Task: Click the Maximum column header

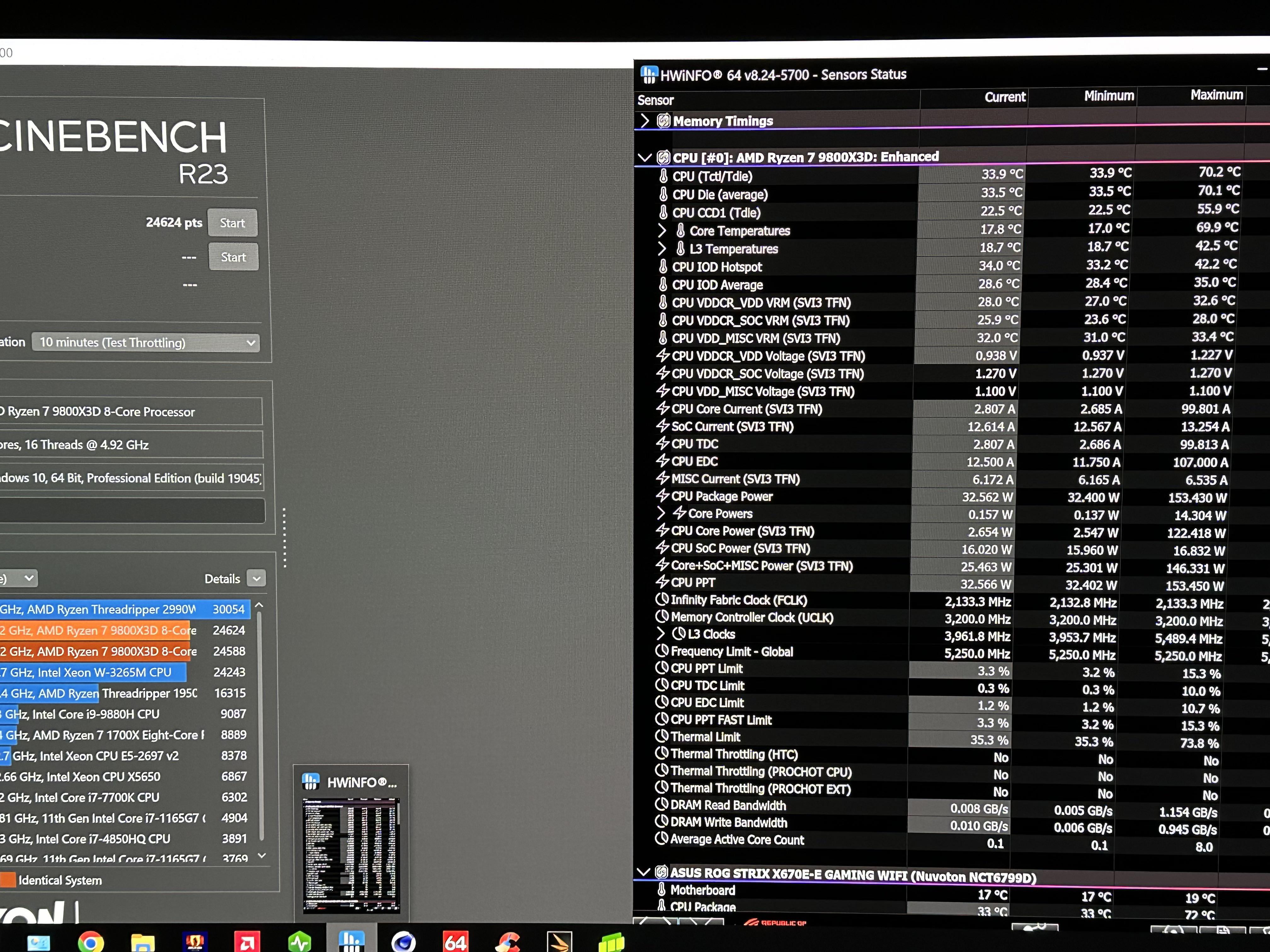Action: (1216, 95)
